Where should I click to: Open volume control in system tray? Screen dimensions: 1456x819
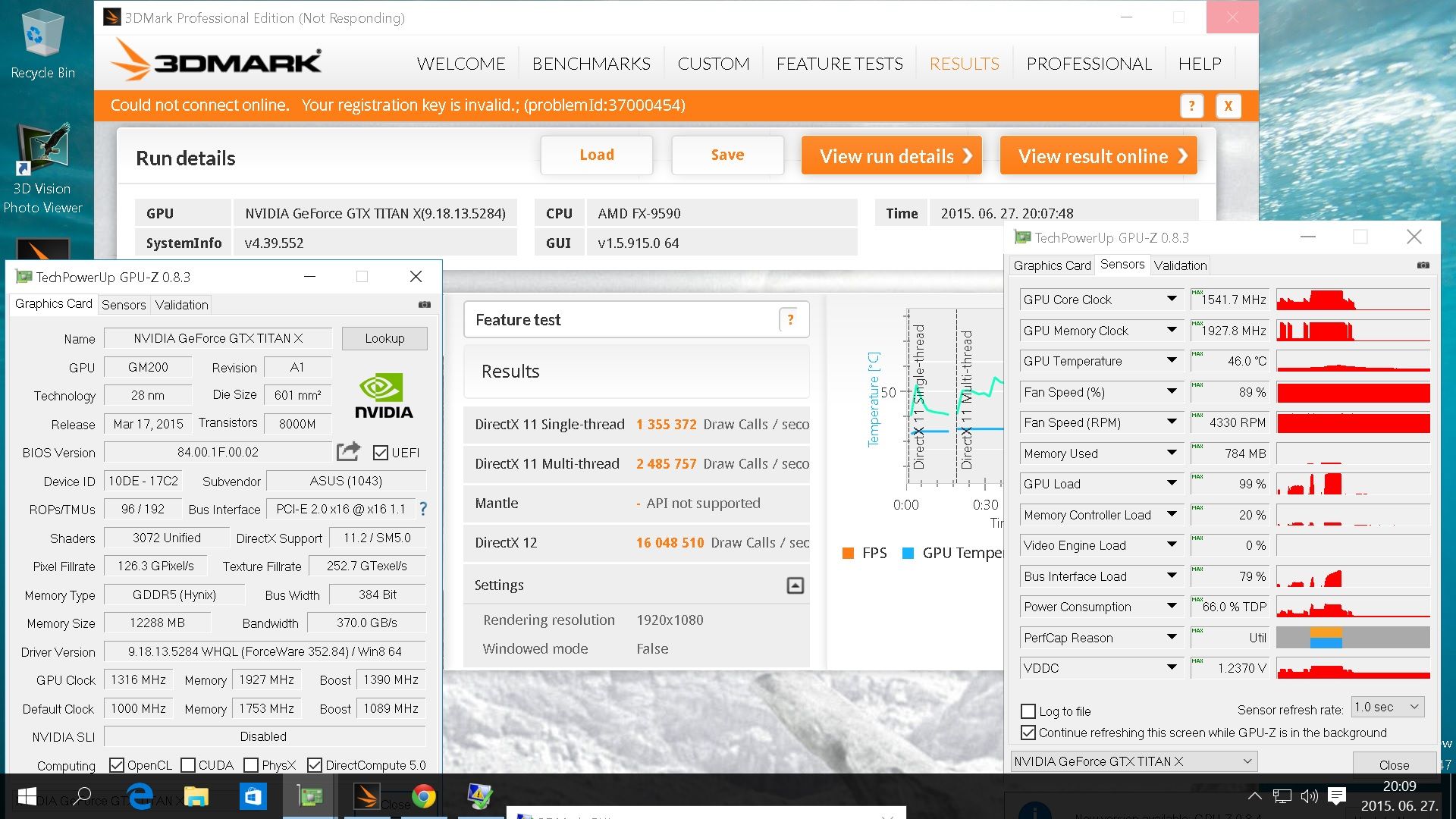point(1309,796)
